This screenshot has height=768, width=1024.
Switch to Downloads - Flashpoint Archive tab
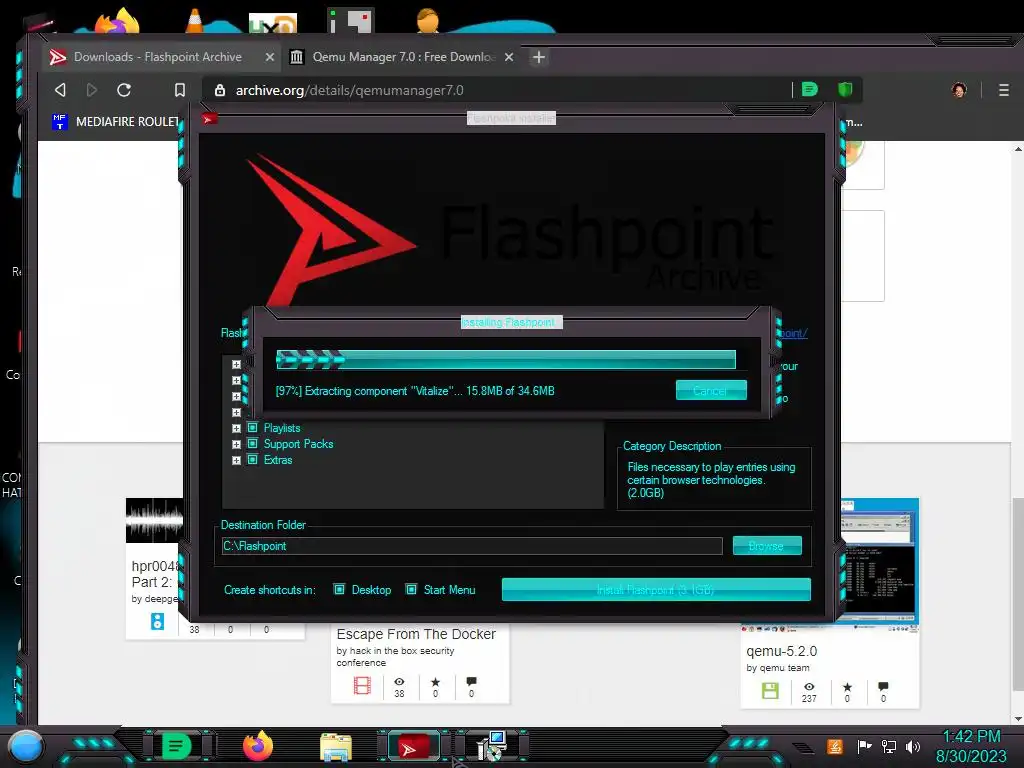[x=157, y=57]
